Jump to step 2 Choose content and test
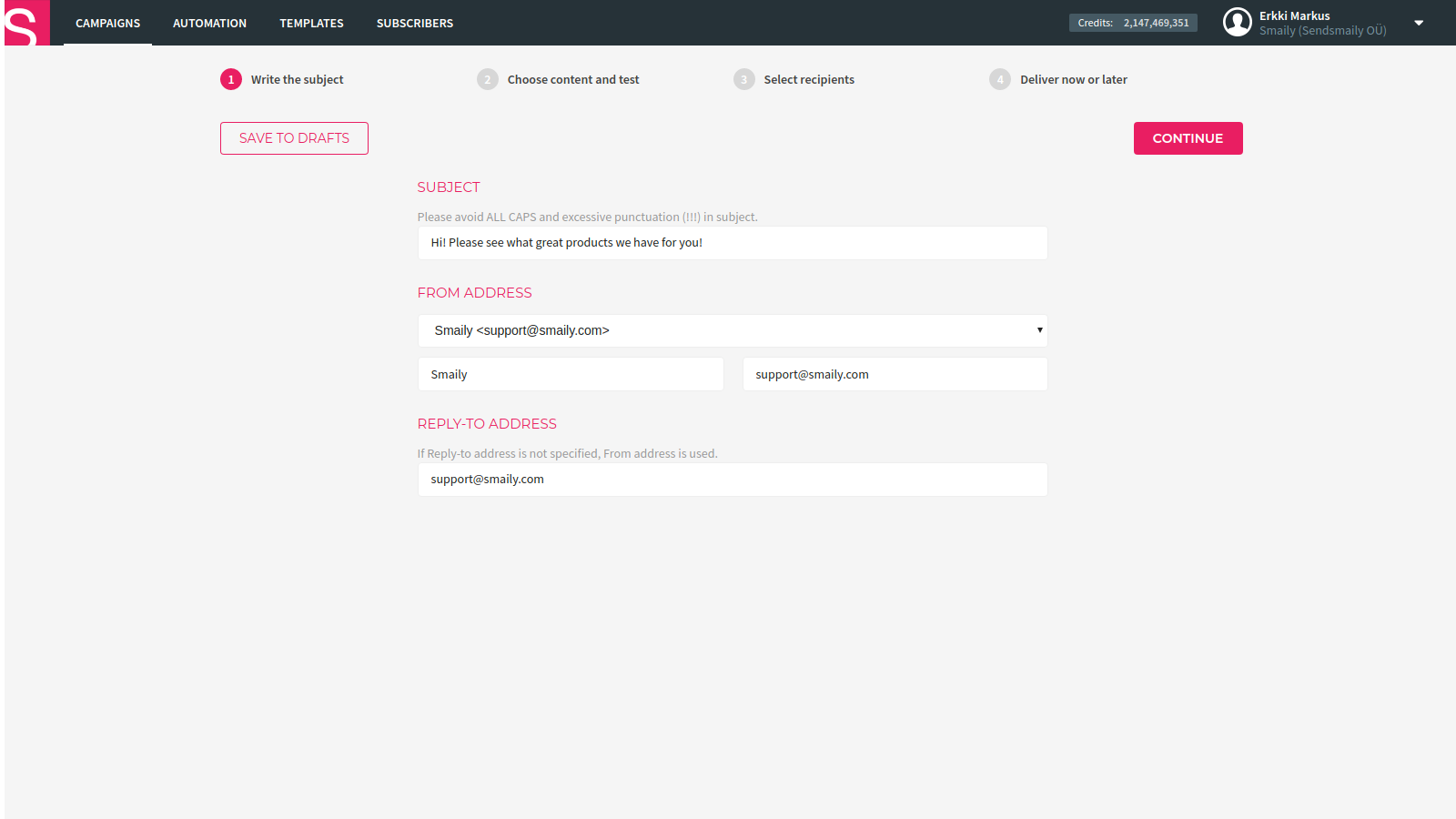Screen dimensions: 1456x819 (558, 79)
